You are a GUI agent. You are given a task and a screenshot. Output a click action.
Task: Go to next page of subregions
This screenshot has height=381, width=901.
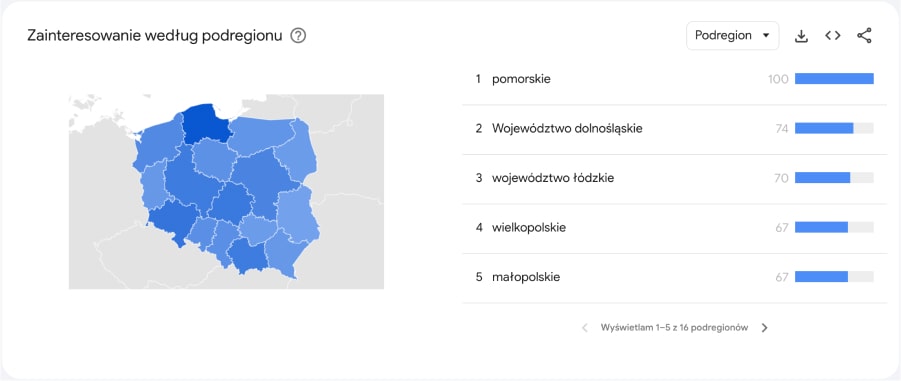coord(764,328)
